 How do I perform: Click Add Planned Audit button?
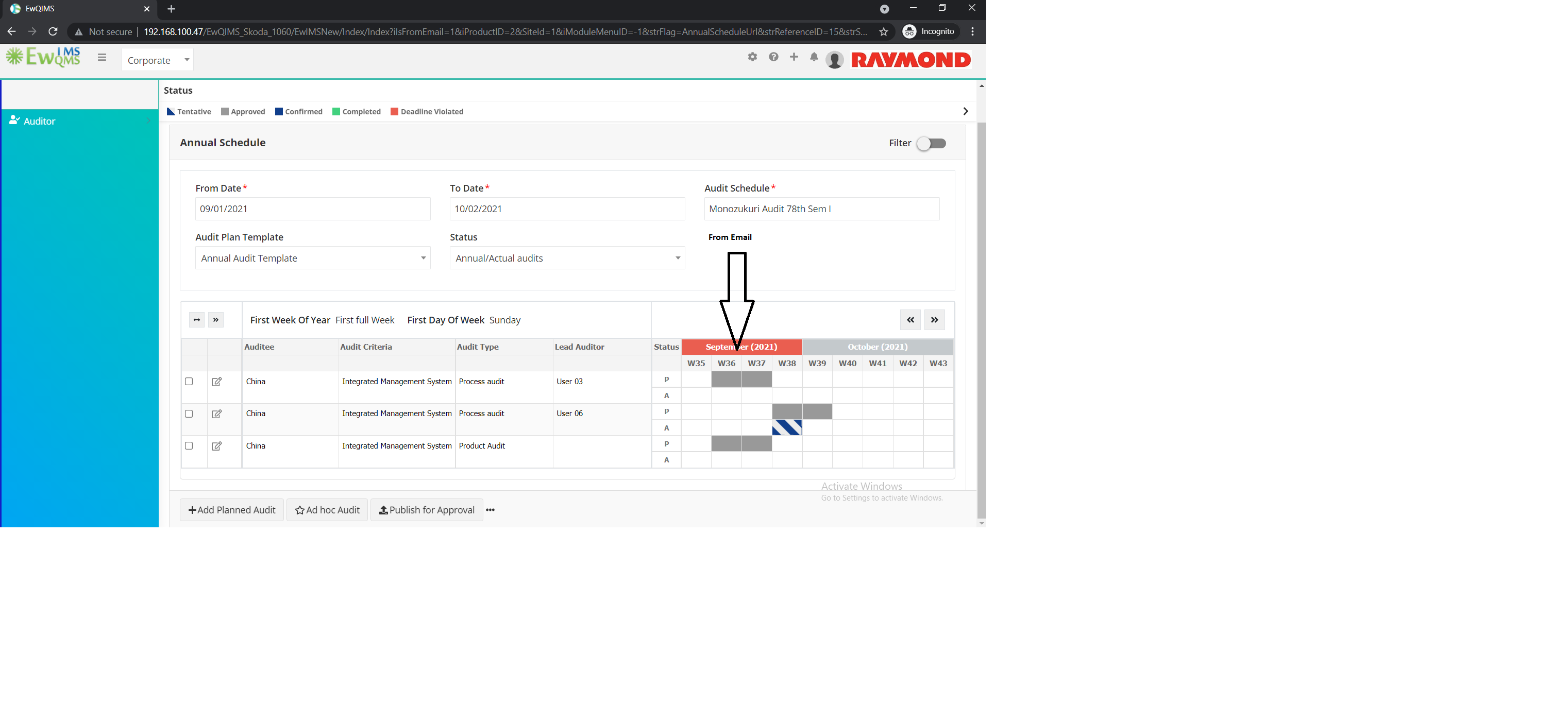232,510
